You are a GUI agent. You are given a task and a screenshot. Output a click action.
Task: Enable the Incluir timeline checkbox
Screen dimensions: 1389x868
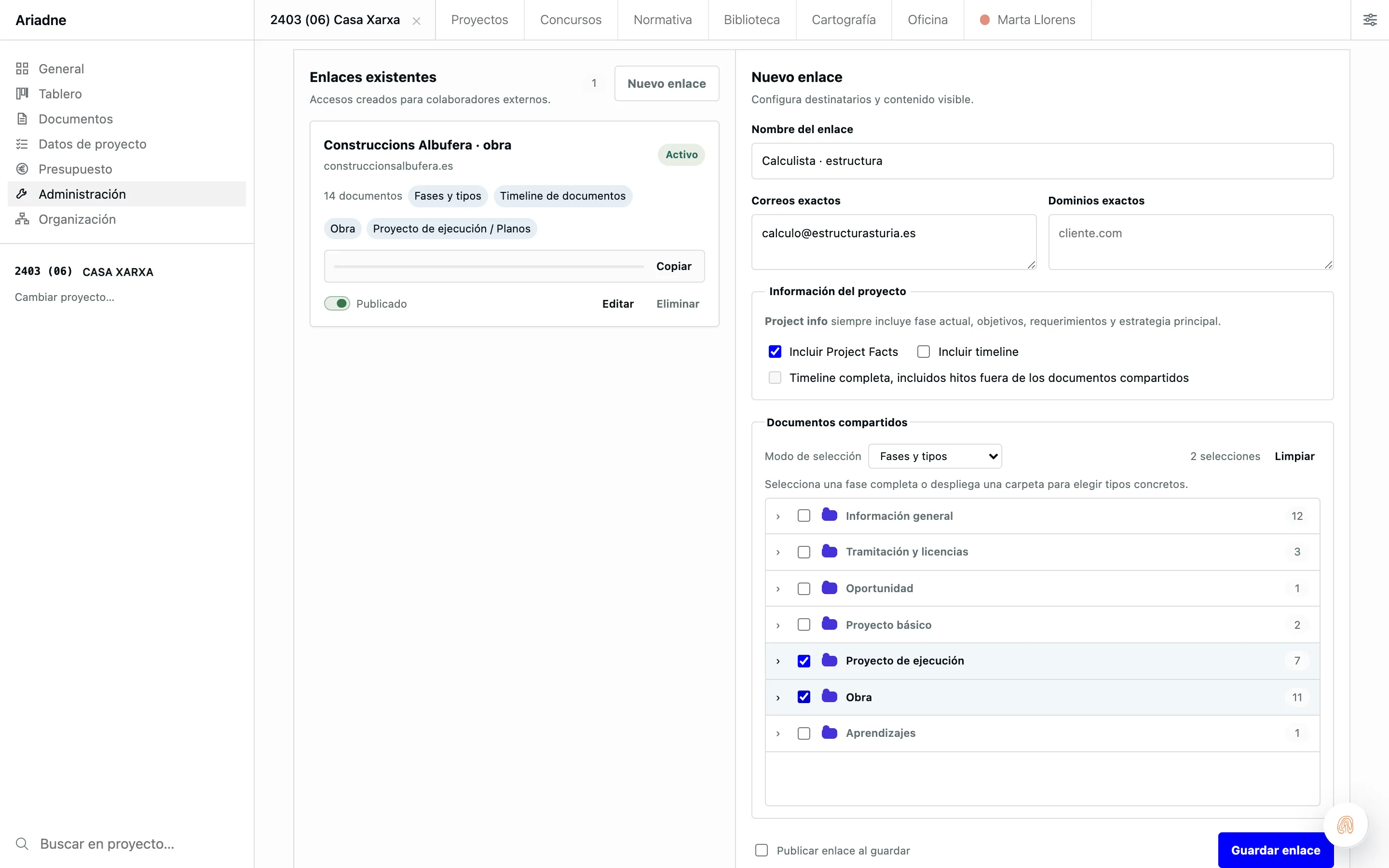click(924, 352)
